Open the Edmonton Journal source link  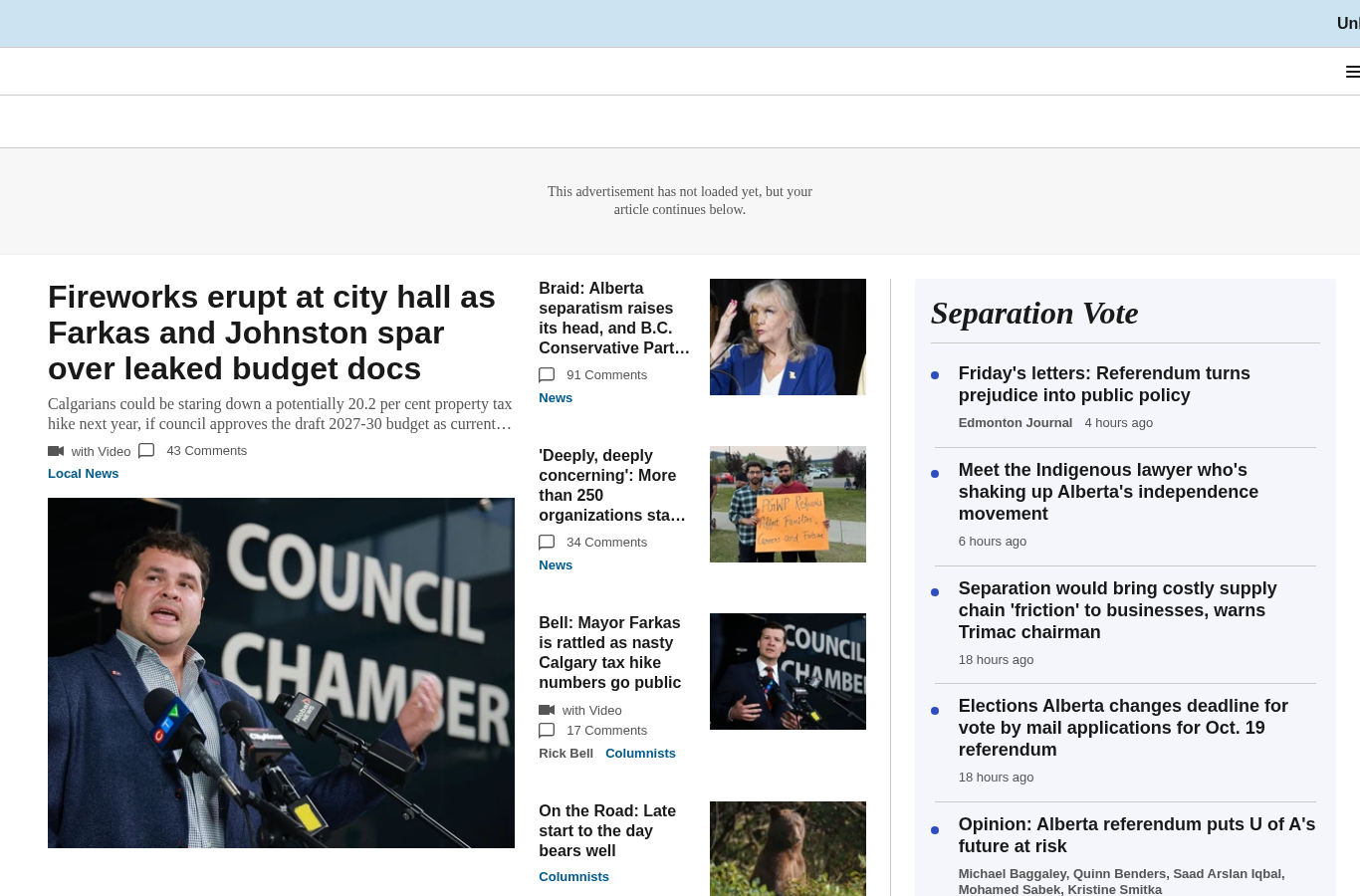pos(1016,423)
